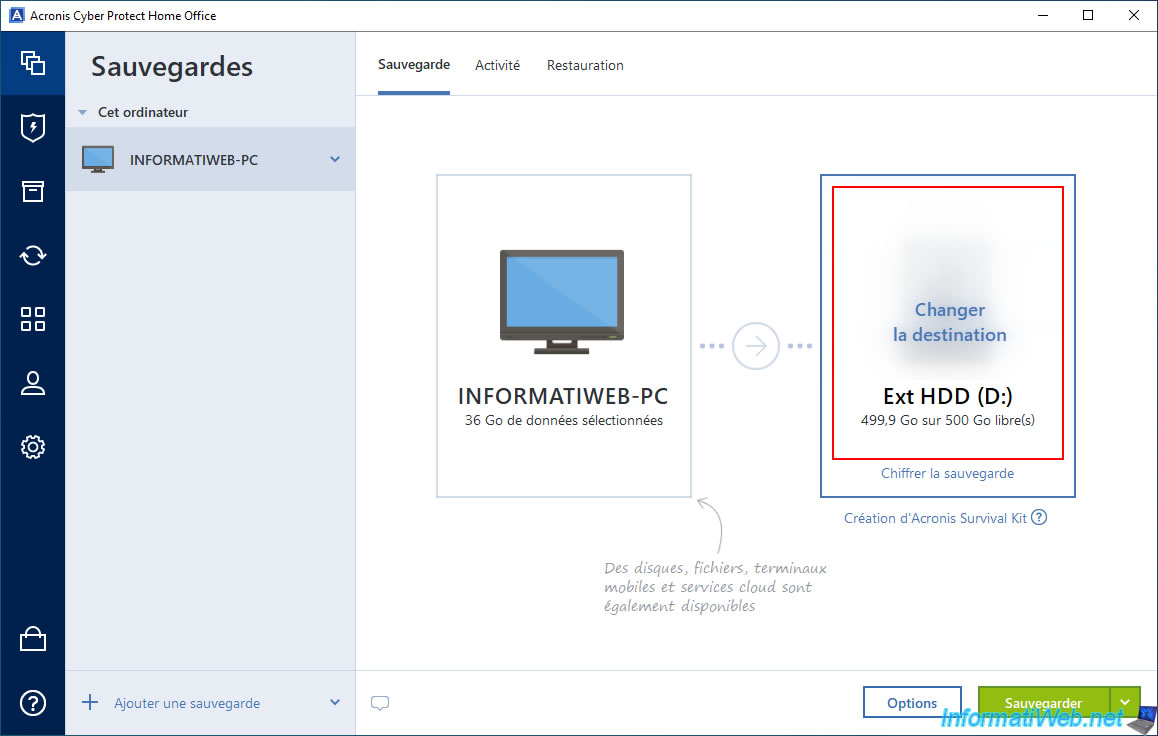Click the help icon beside Survival Kit link
This screenshot has width=1158, height=736.
(1039, 517)
